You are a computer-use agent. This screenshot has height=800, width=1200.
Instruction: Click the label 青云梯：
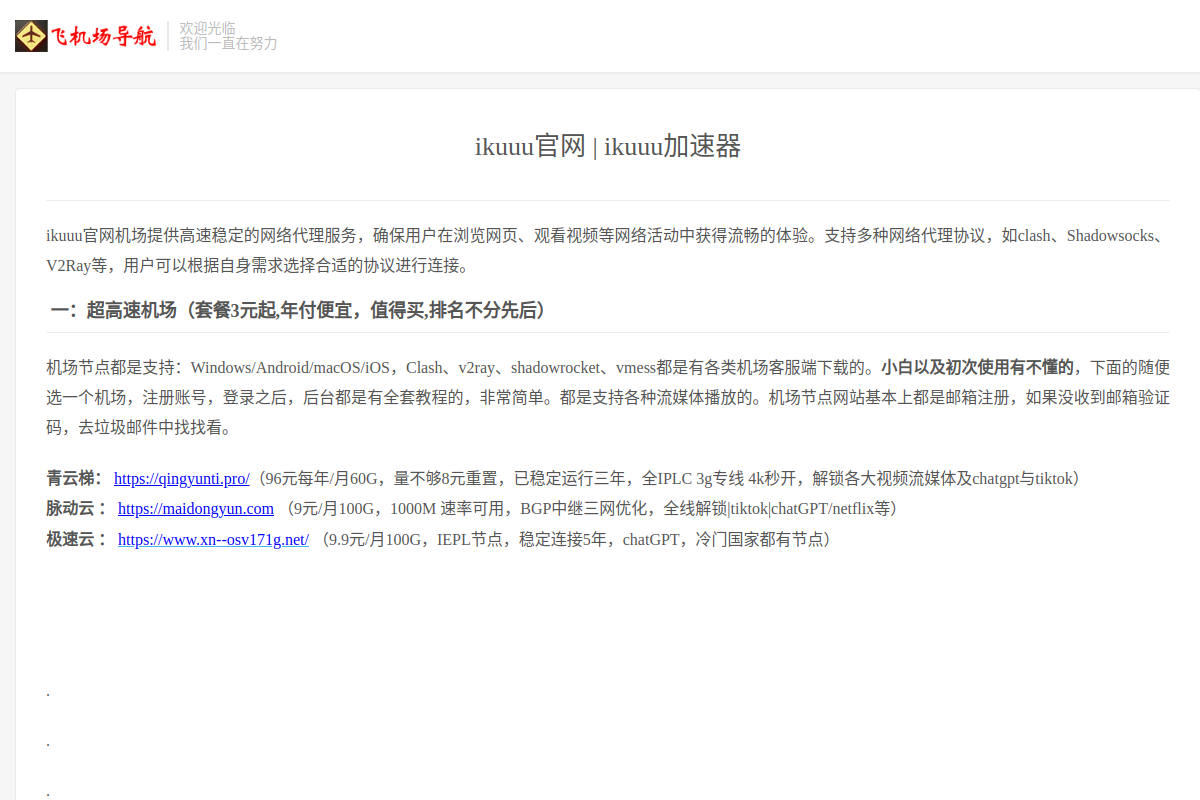point(76,479)
